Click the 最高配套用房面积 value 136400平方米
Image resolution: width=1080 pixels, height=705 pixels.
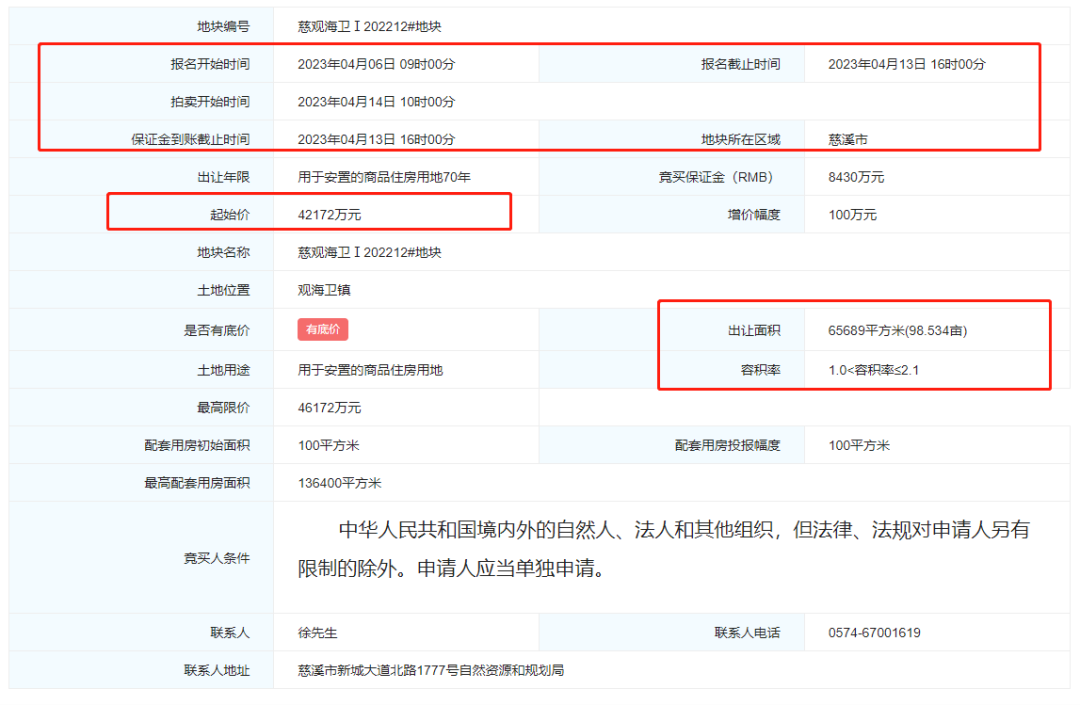[340, 483]
